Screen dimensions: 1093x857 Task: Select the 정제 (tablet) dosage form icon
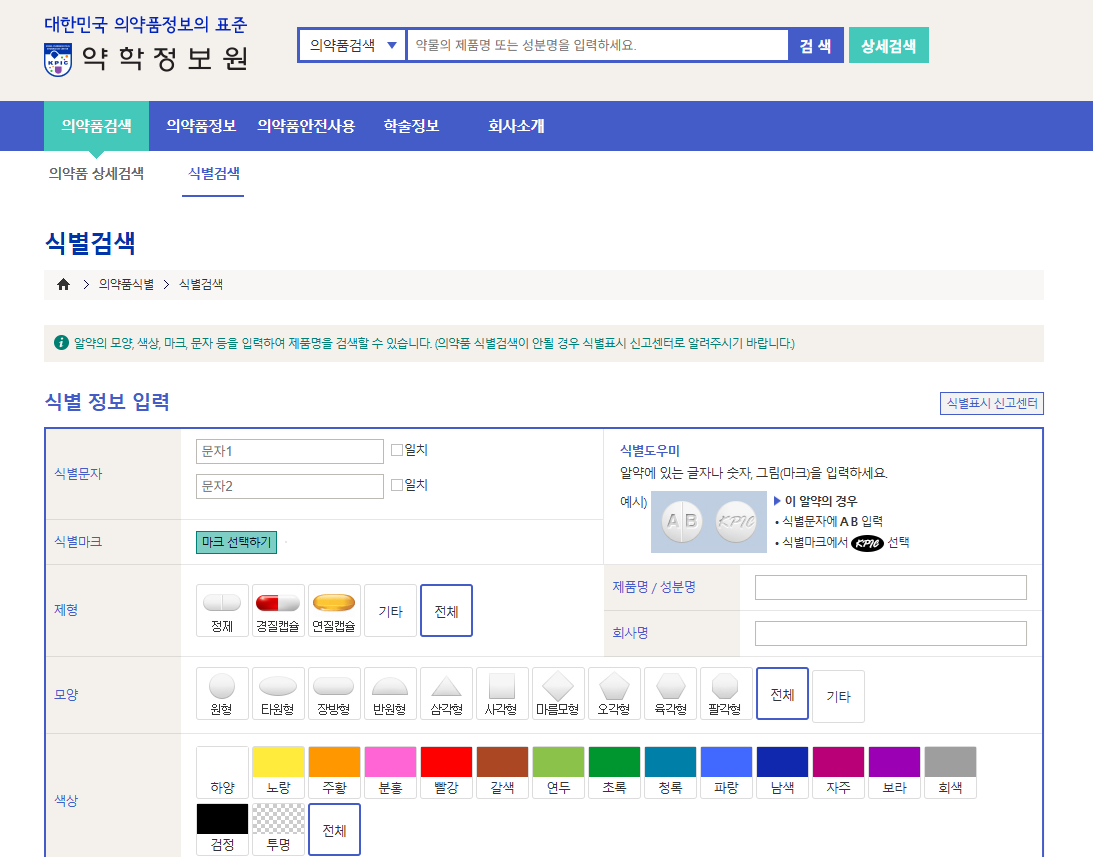(x=221, y=610)
